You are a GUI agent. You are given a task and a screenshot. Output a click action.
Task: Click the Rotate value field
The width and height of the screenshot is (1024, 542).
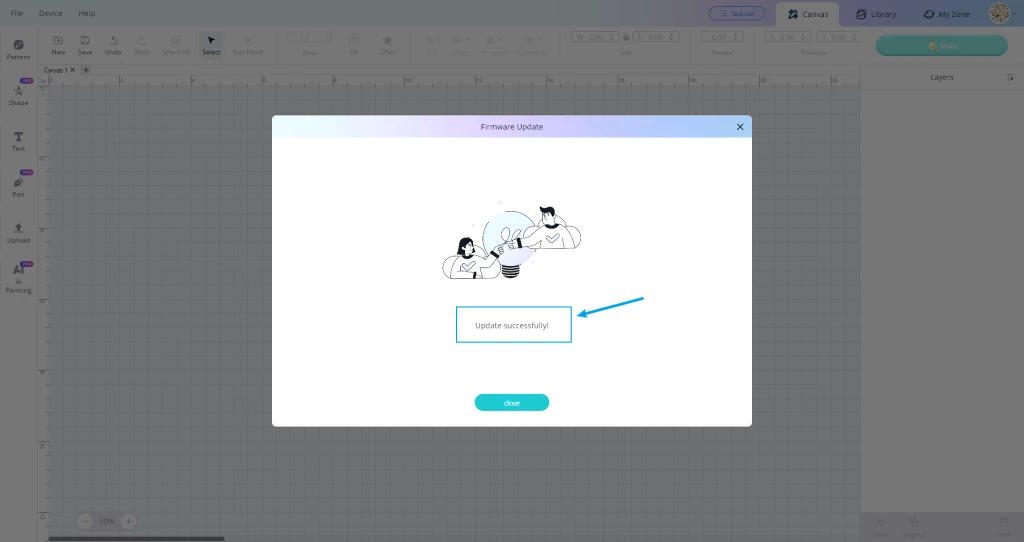click(x=722, y=37)
